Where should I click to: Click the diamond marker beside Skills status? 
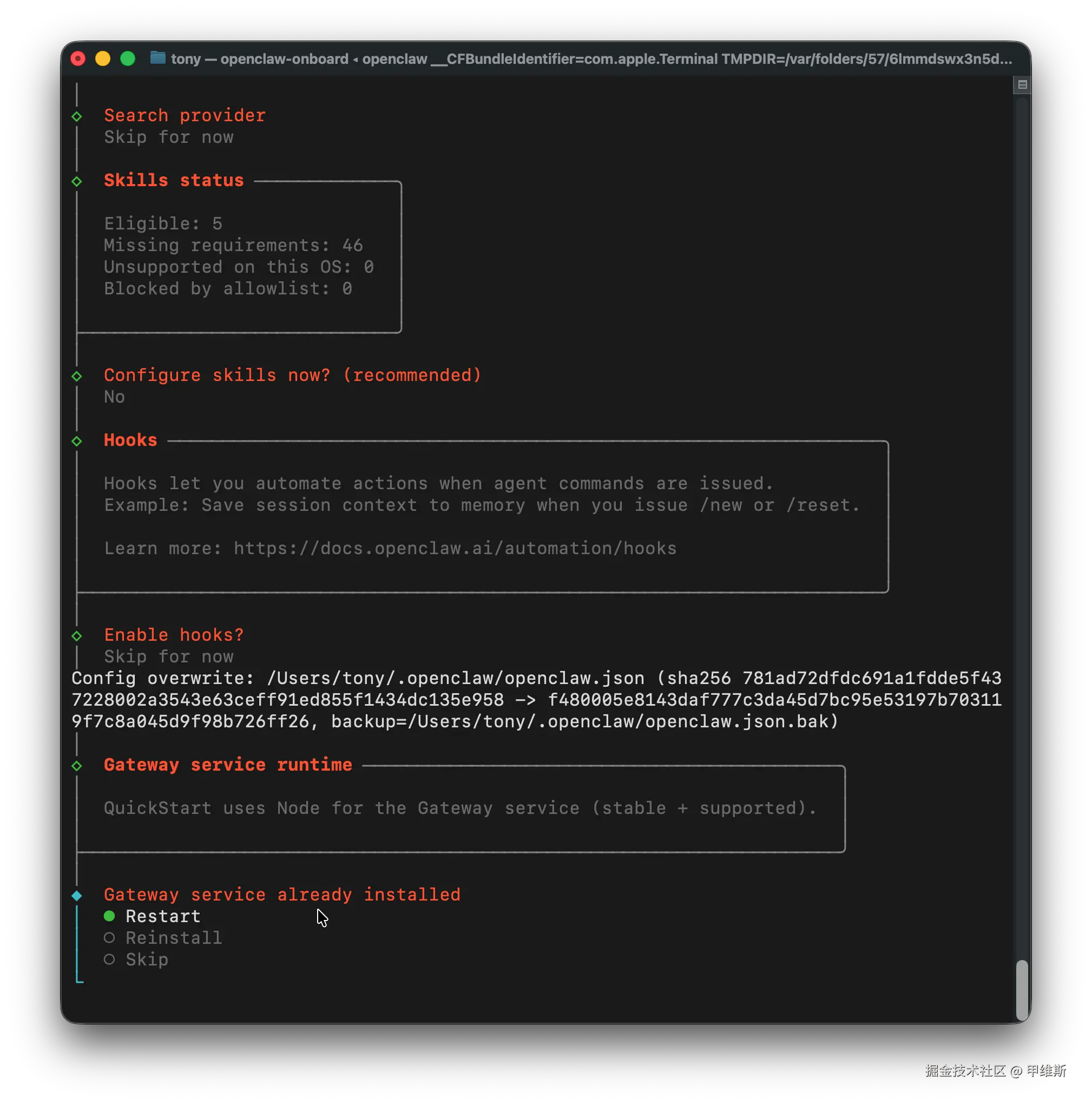(77, 182)
